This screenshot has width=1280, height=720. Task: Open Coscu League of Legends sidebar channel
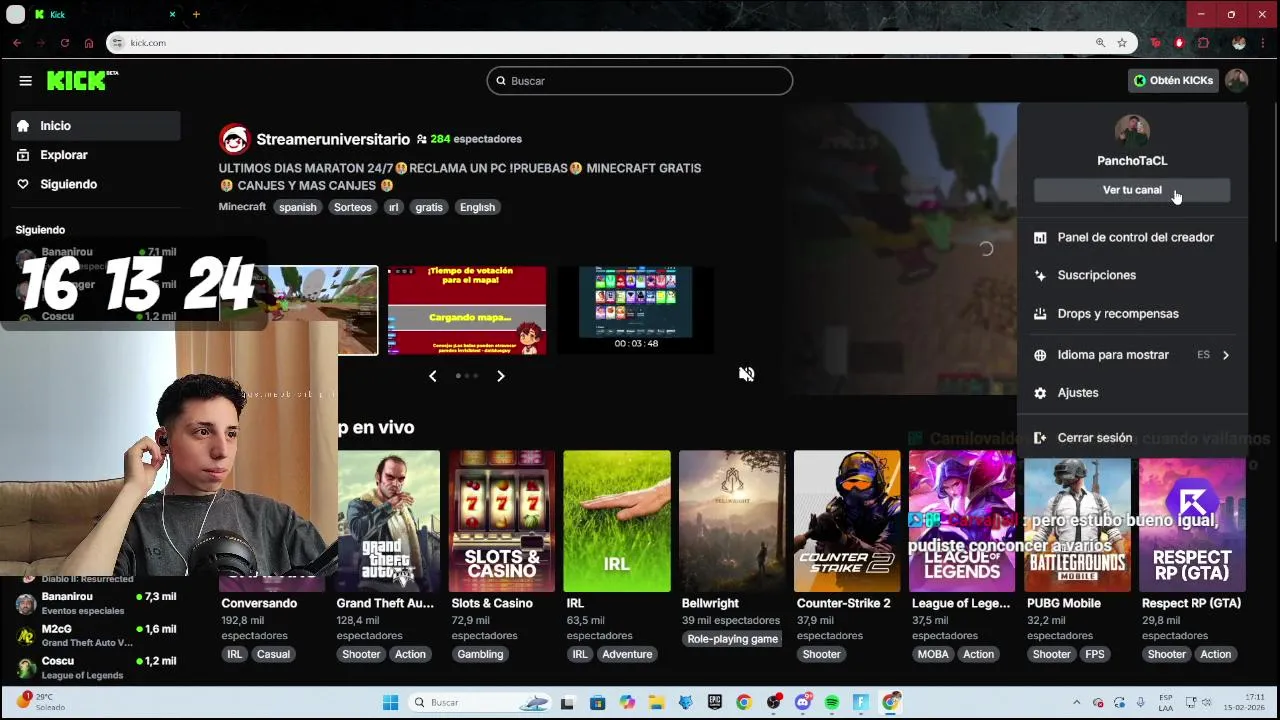96,668
